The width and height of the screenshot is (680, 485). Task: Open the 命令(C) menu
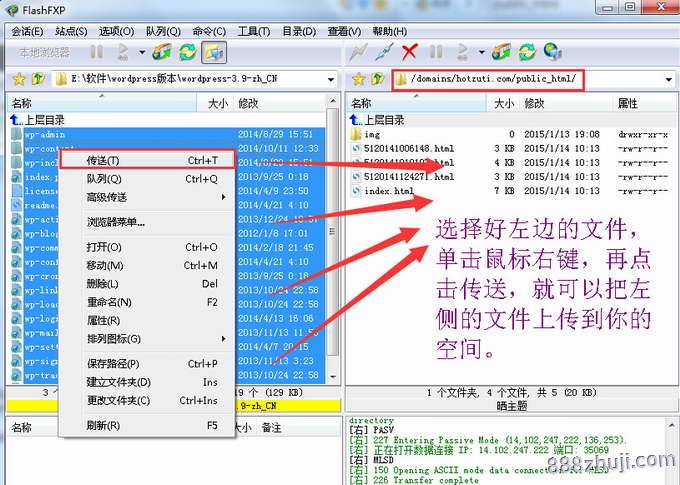[209, 31]
